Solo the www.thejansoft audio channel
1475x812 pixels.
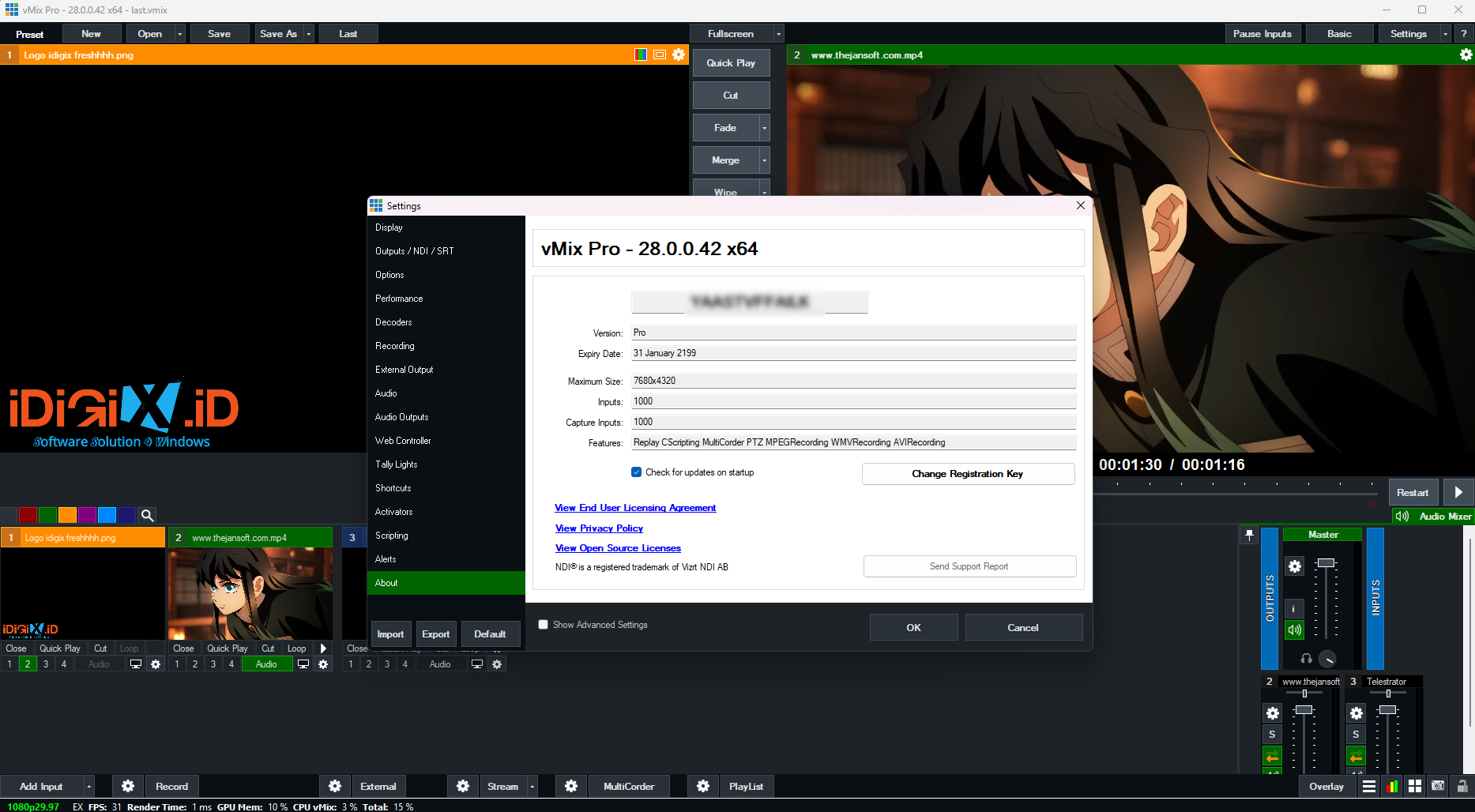tap(1272, 735)
